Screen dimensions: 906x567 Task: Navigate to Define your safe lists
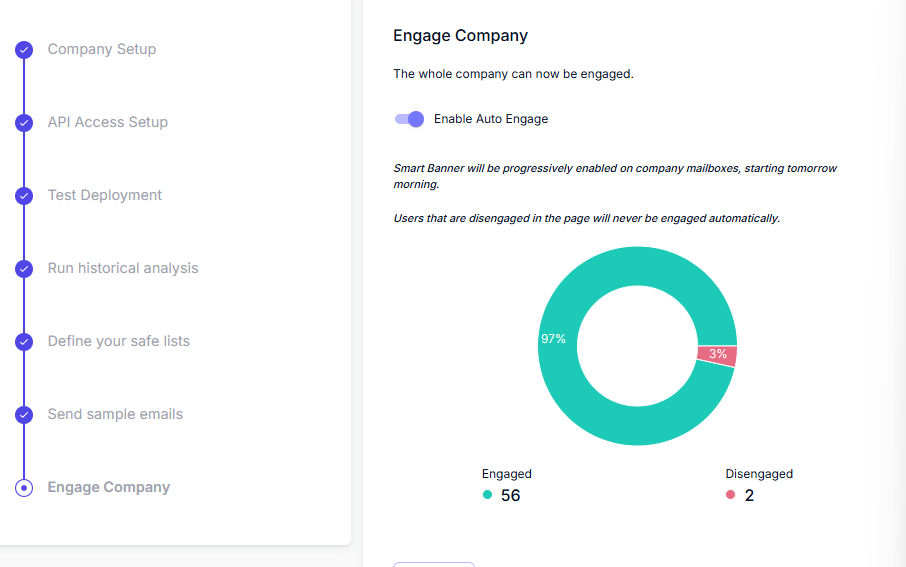pos(118,341)
